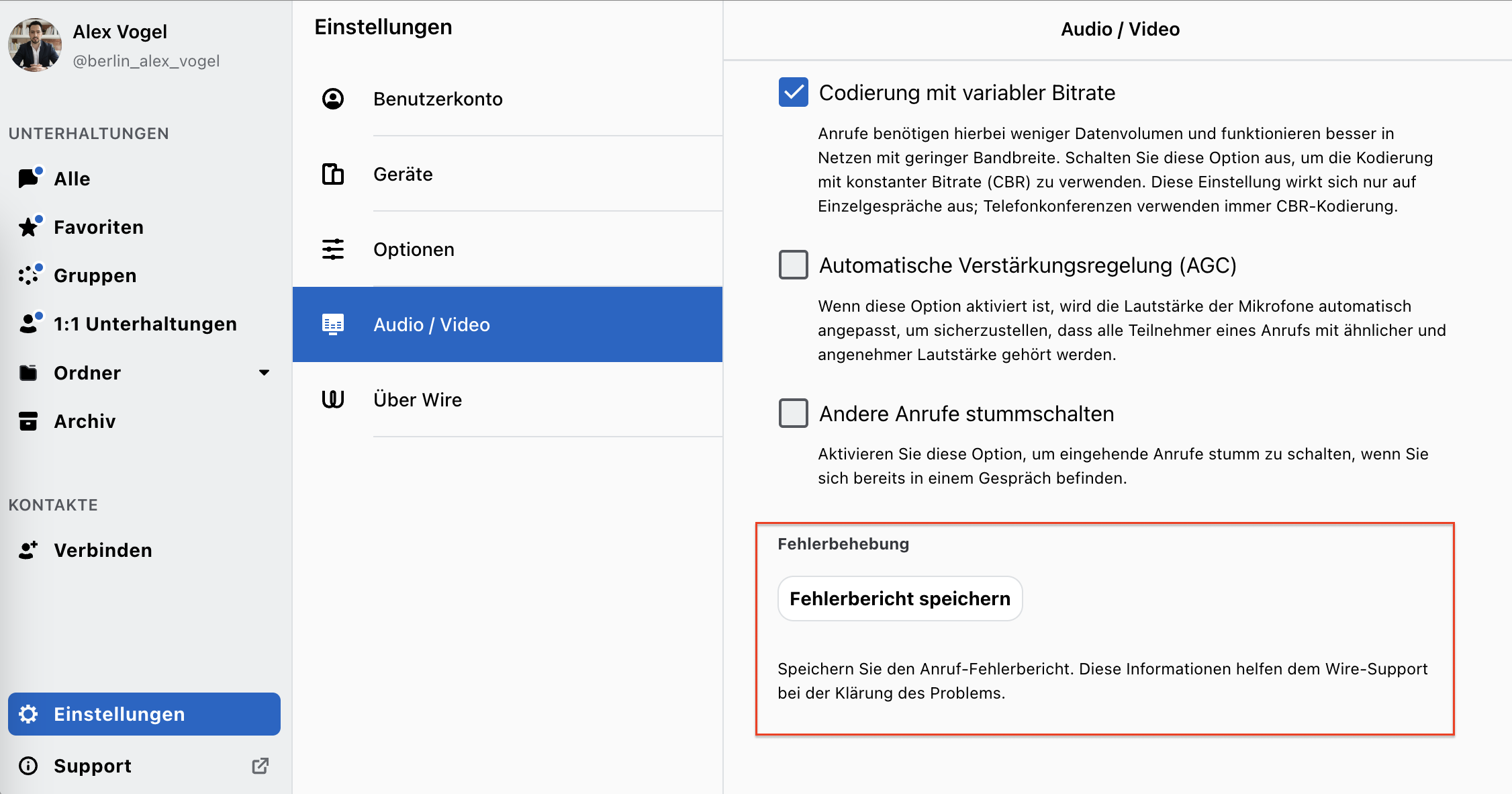Click the Benutzerkonto profile icon
This screenshot has height=794, width=1512.
[333, 99]
